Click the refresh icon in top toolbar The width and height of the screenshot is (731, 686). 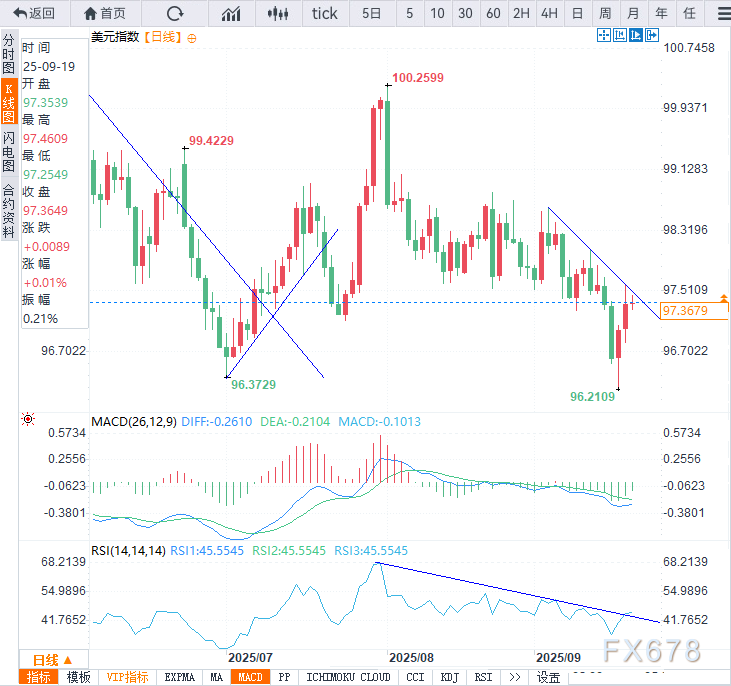click(x=175, y=13)
